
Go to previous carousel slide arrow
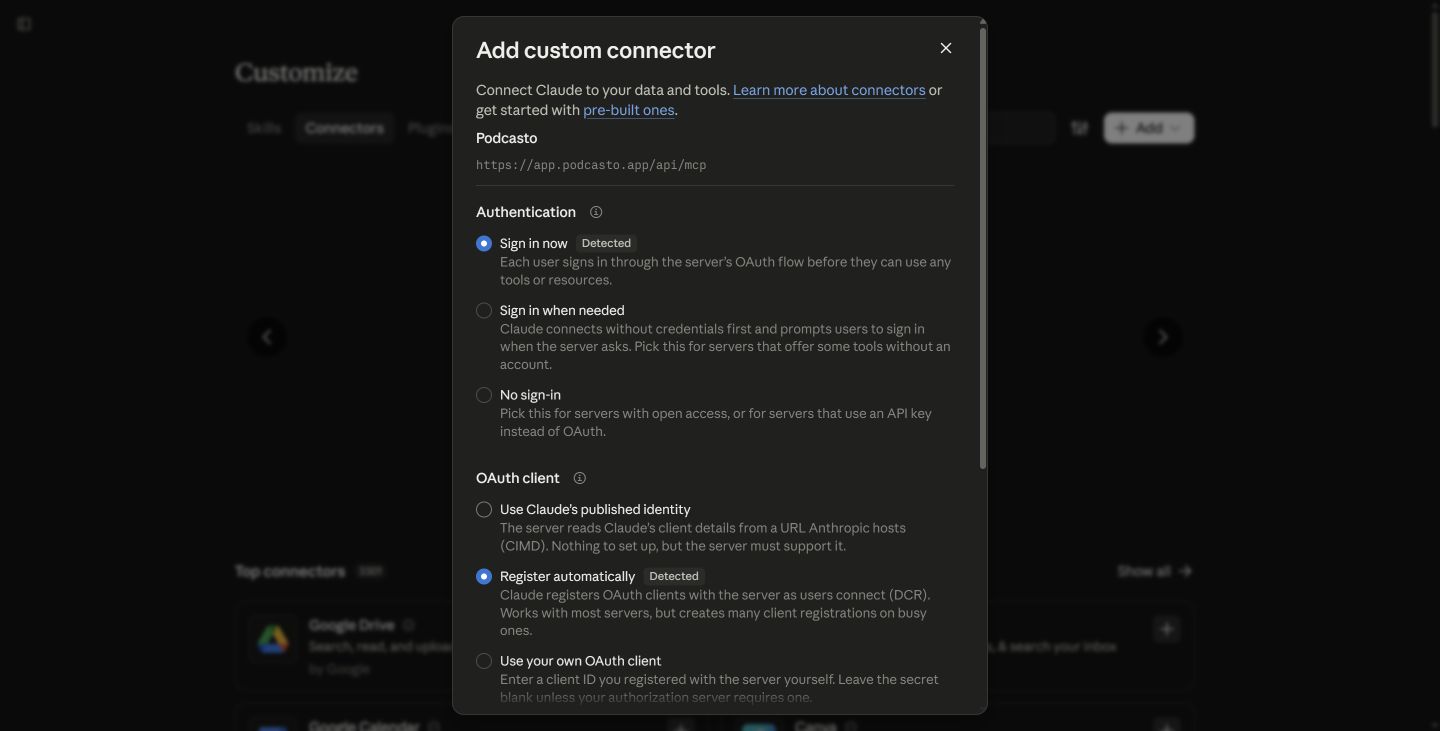(267, 337)
